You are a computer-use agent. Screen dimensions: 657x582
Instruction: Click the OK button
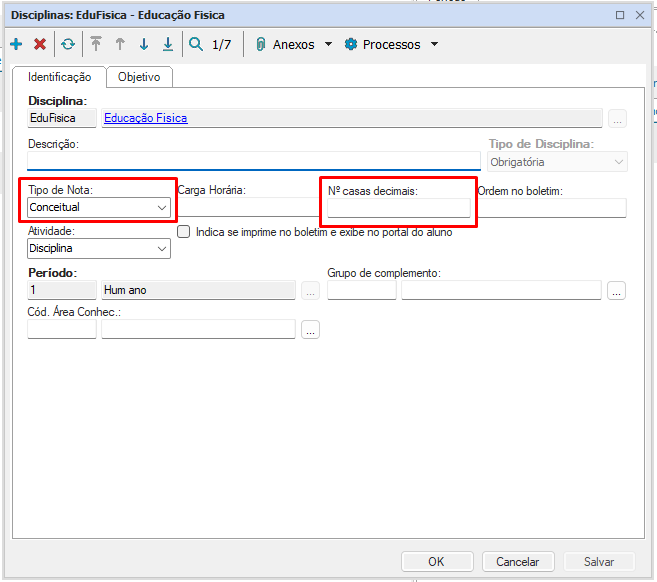point(437,561)
